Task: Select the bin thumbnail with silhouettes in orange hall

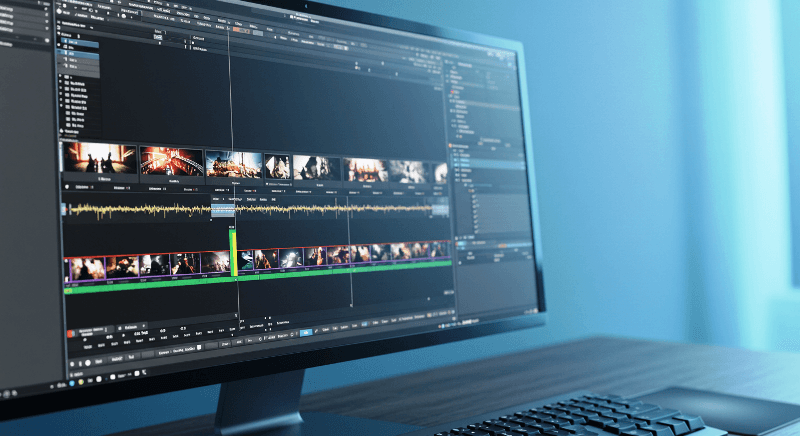Action: (100, 159)
